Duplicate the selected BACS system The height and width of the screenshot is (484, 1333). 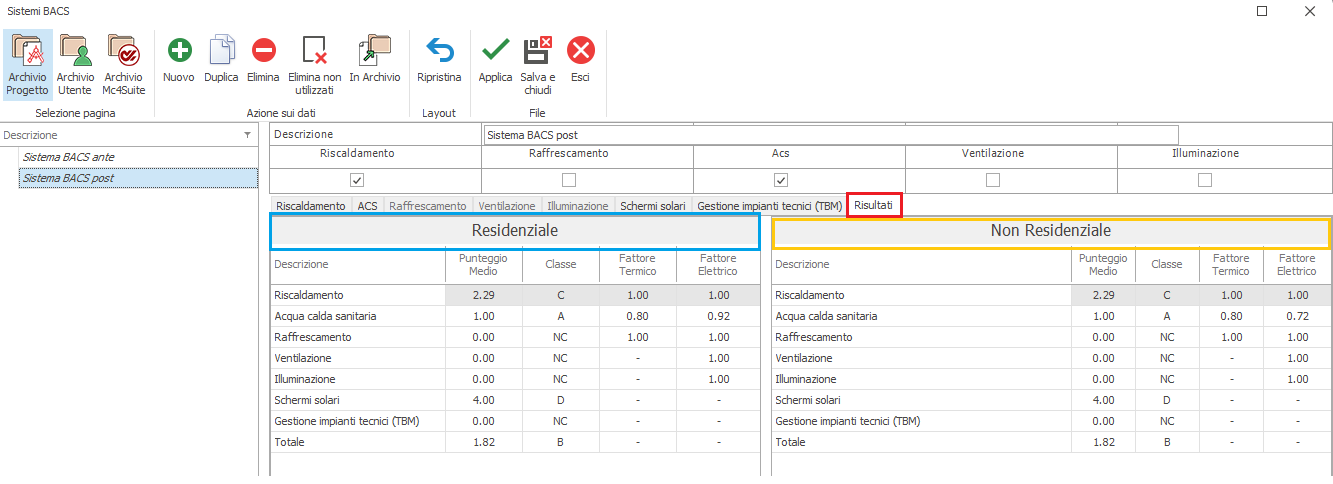point(221,50)
